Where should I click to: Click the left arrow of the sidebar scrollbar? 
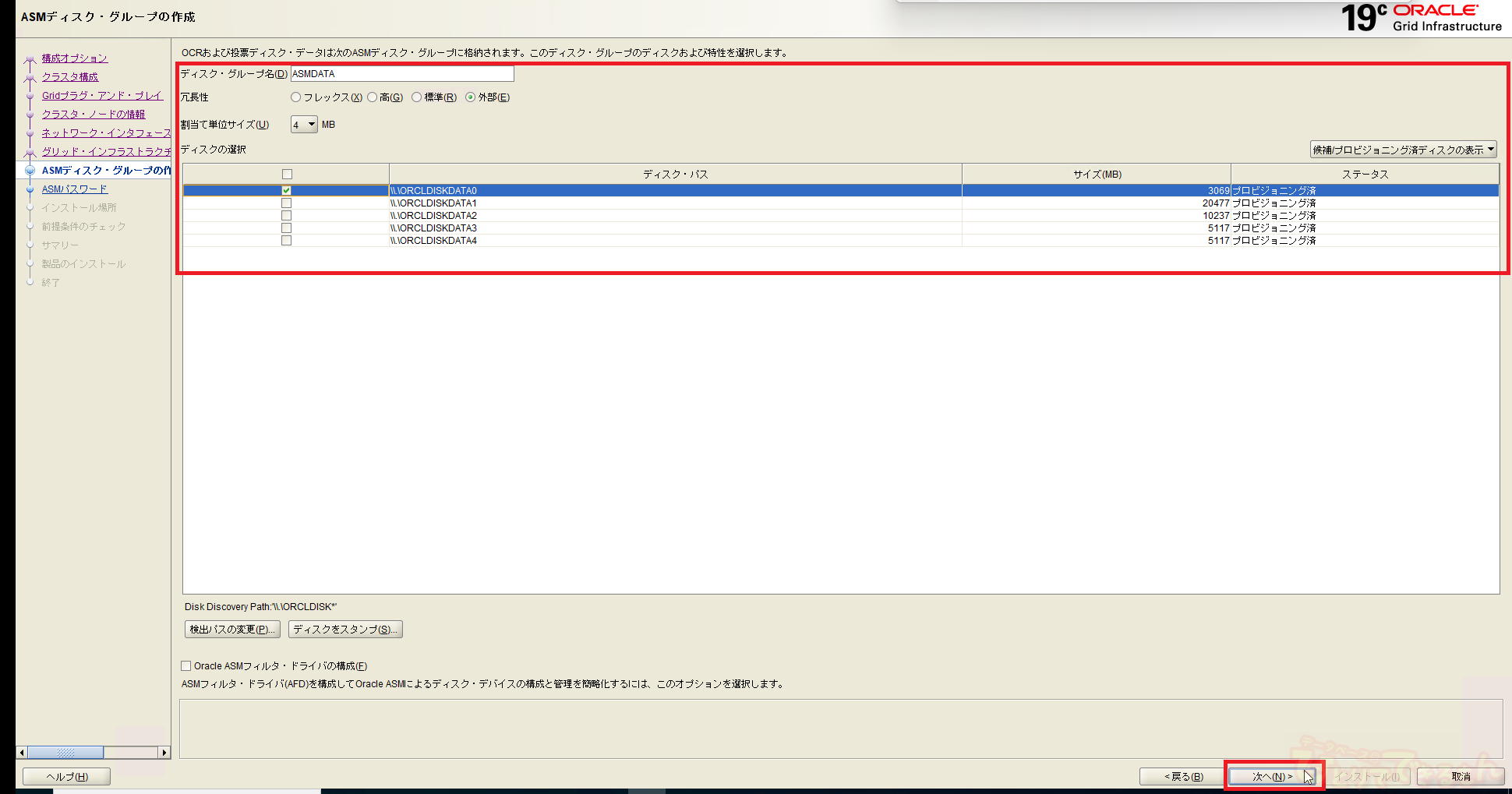pyautogui.click(x=22, y=753)
